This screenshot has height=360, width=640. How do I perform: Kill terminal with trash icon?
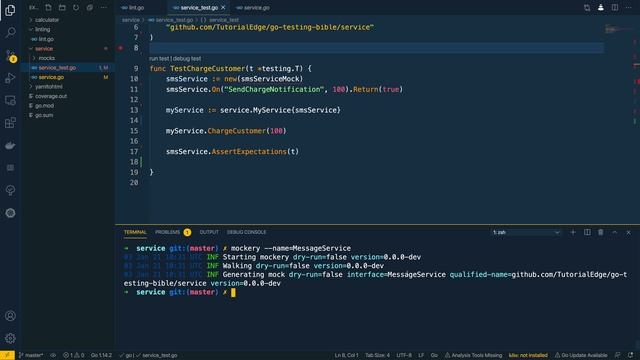(x=601, y=232)
